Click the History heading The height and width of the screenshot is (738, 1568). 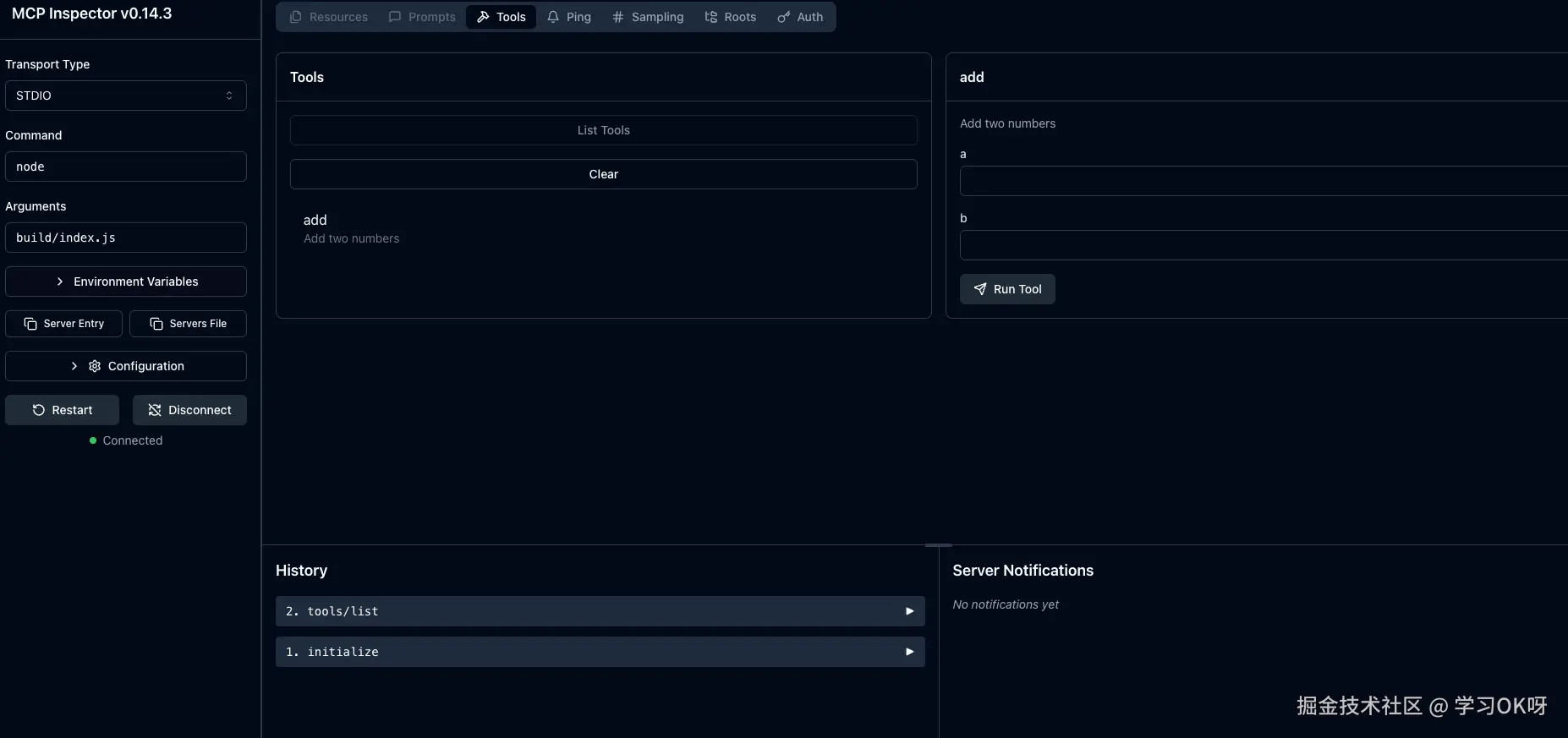(302, 571)
